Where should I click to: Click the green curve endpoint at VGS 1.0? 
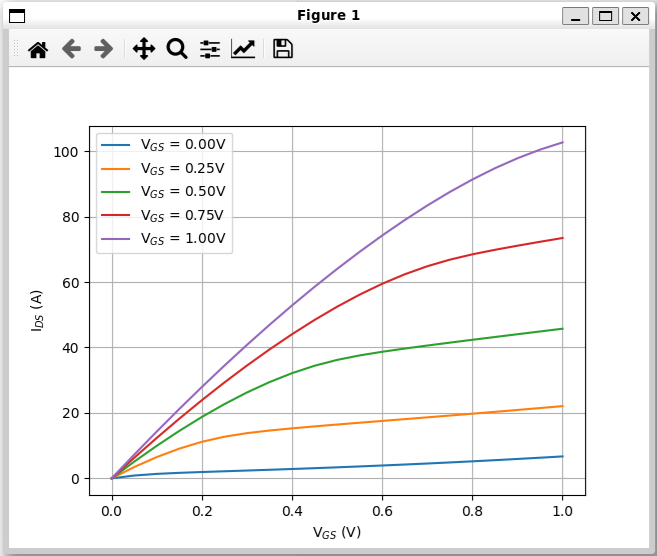coord(562,328)
